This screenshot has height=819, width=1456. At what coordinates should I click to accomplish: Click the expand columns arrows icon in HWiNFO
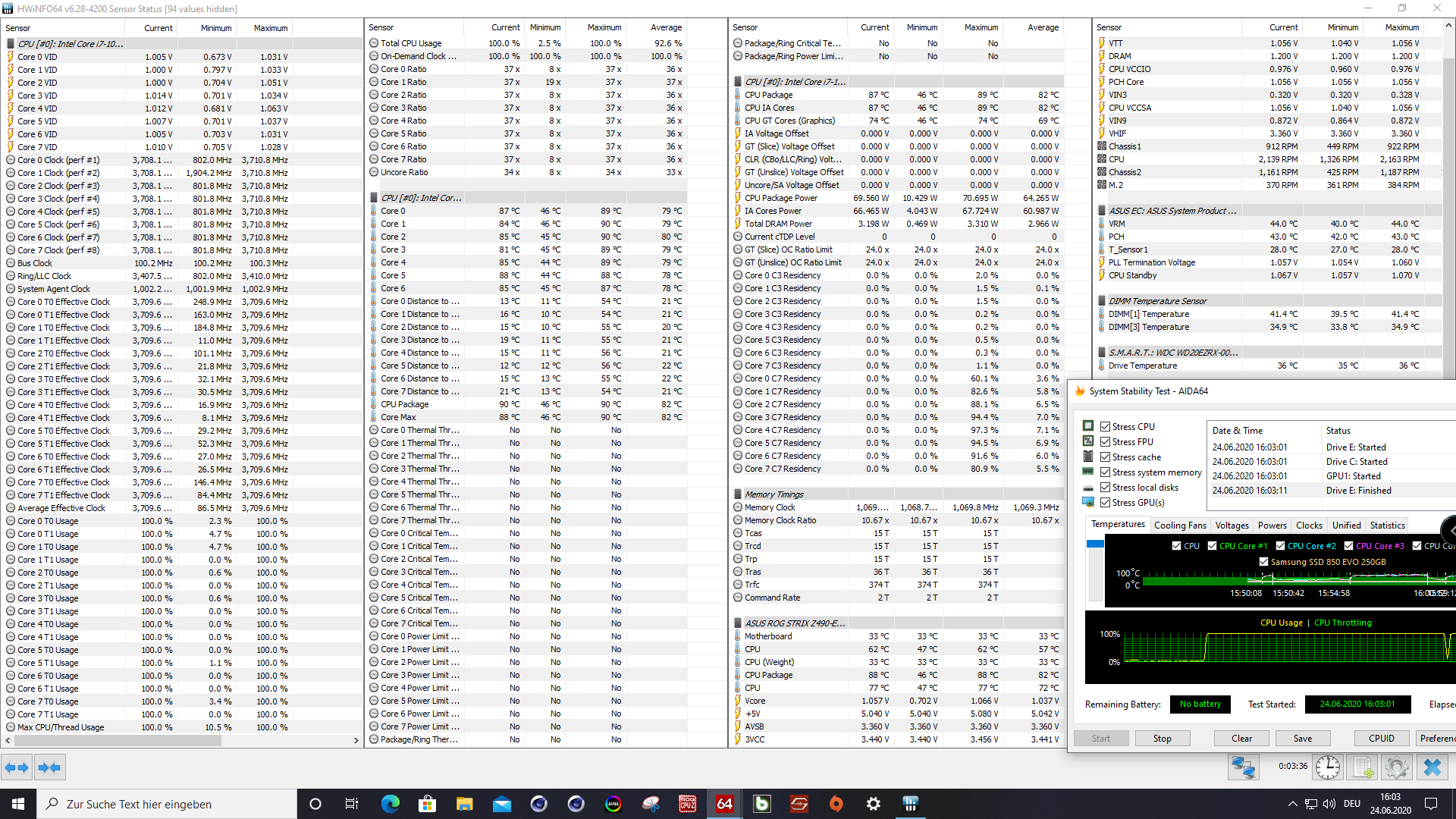click(17, 767)
